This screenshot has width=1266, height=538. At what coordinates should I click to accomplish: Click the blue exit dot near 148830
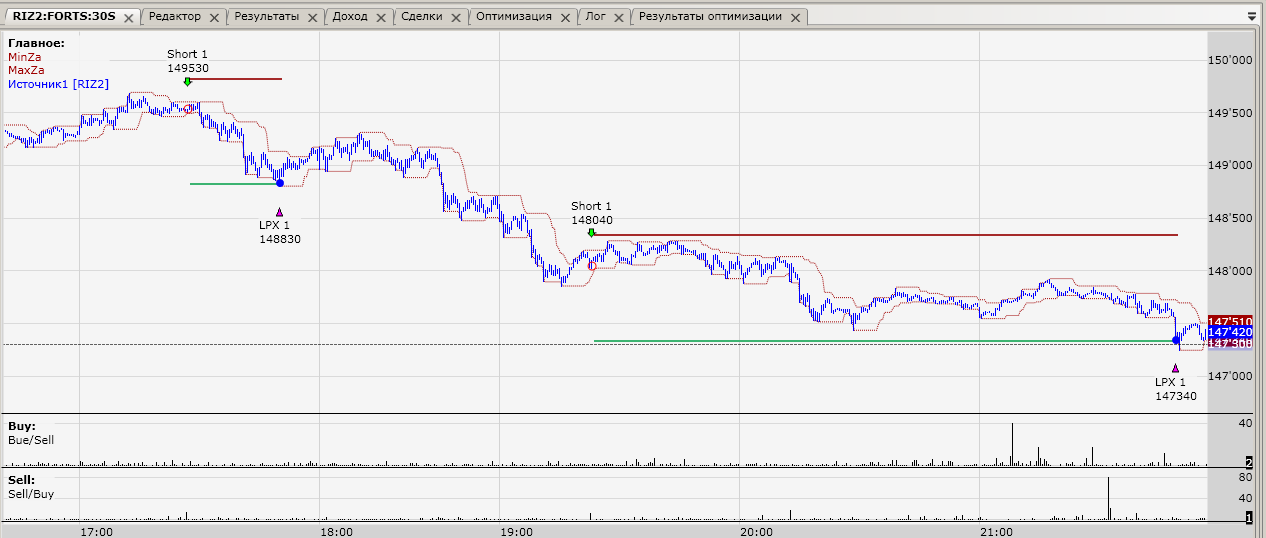pyautogui.click(x=280, y=183)
